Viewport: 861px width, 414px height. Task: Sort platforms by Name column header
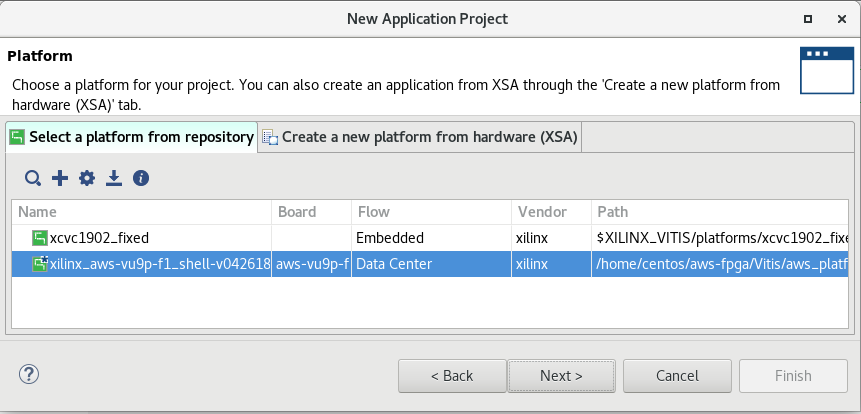(x=142, y=212)
